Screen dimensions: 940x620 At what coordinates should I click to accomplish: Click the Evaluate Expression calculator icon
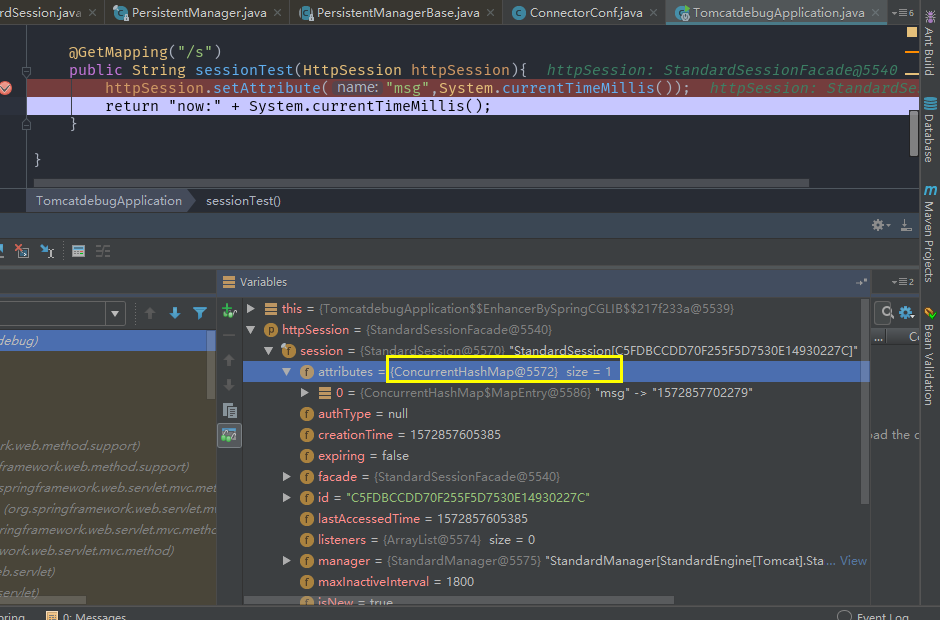pyautogui.click(x=78, y=251)
